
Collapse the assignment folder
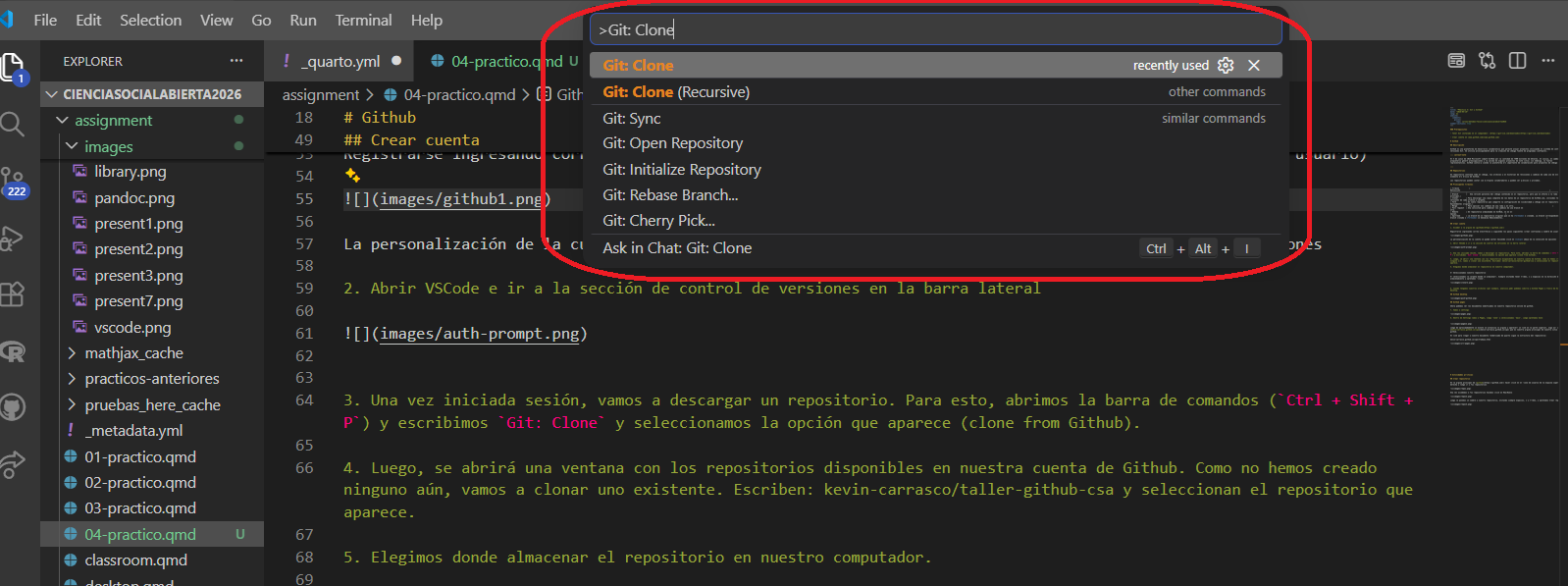(x=63, y=120)
